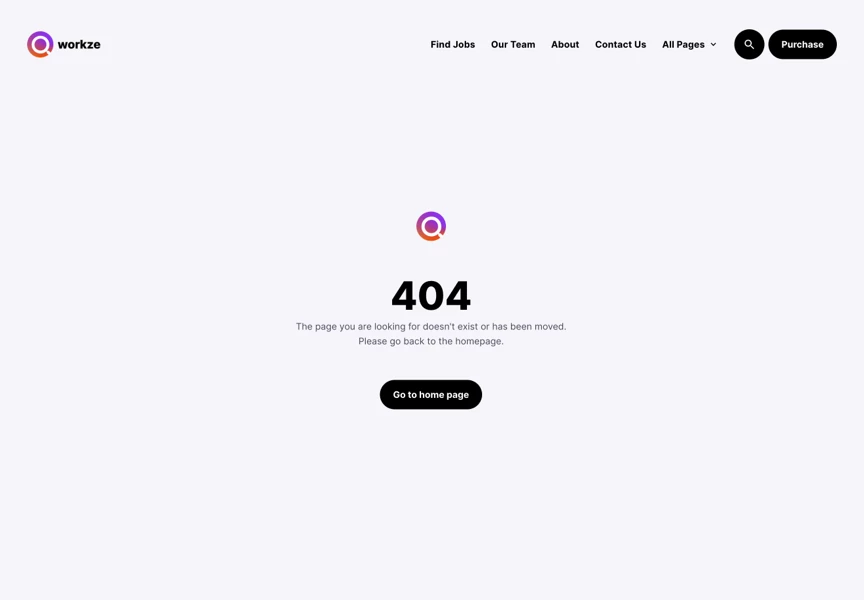864x600 pixels.
Task: Click the words 'The page' starting the message
Action: pyautogui.click(x=316, y=327)
